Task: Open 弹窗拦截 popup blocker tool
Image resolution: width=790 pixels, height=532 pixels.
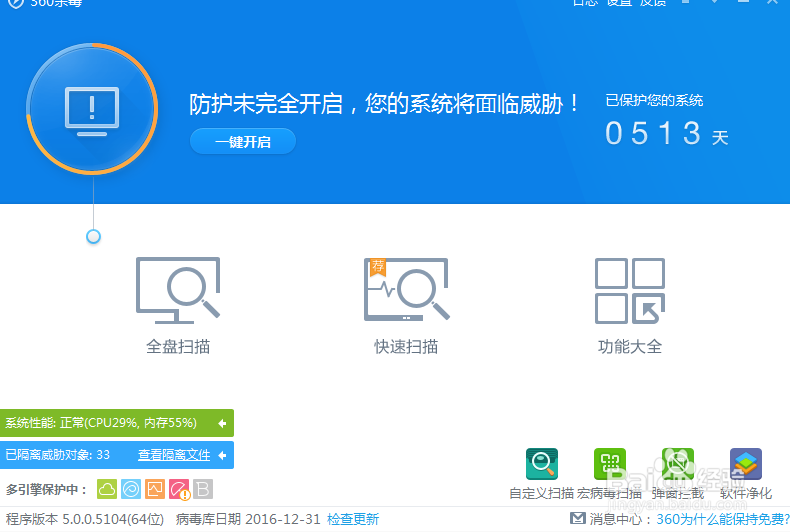Action: click(678, 474)
